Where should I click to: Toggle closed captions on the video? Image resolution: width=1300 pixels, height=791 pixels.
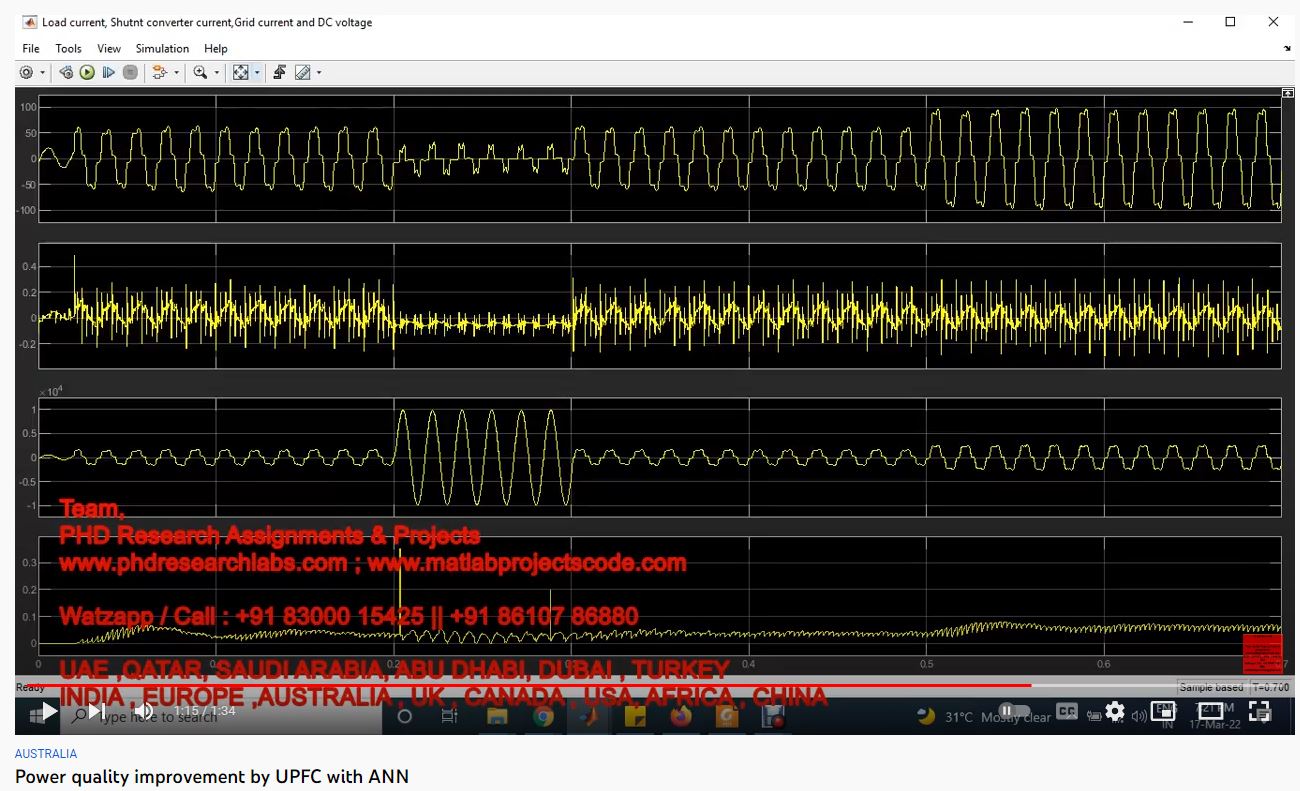[1067, 712]
